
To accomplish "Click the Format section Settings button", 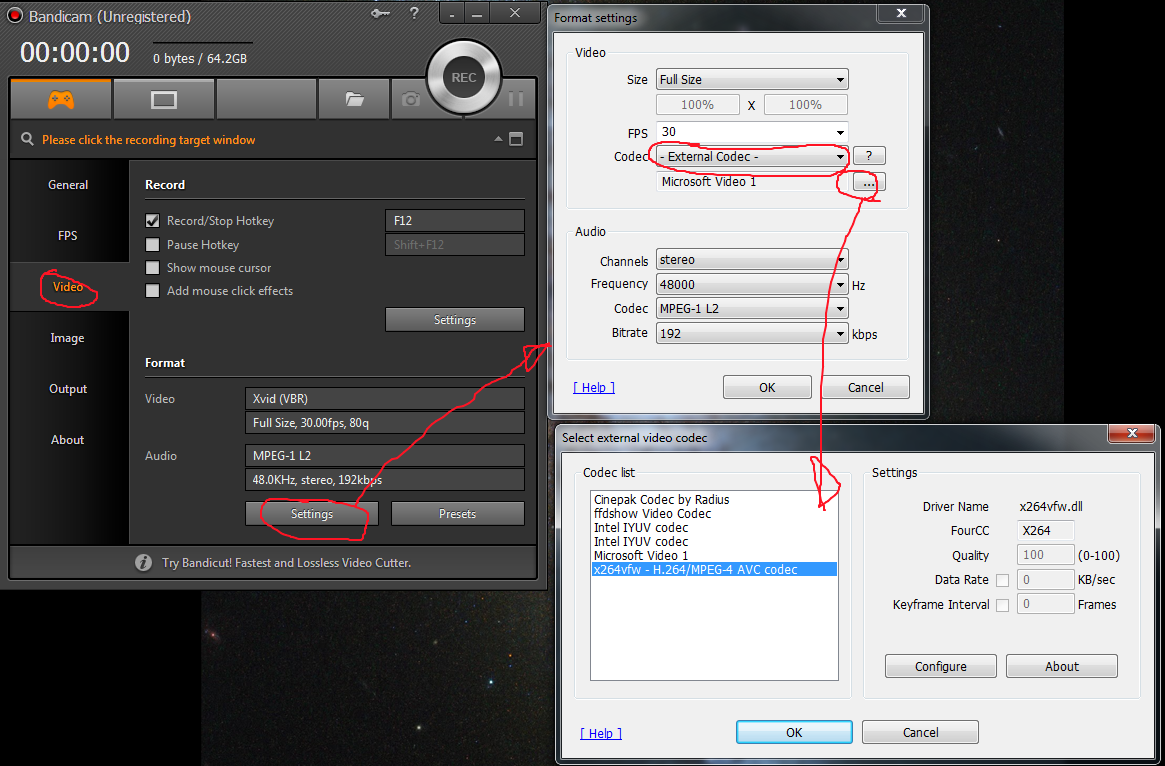I will 312,513.
